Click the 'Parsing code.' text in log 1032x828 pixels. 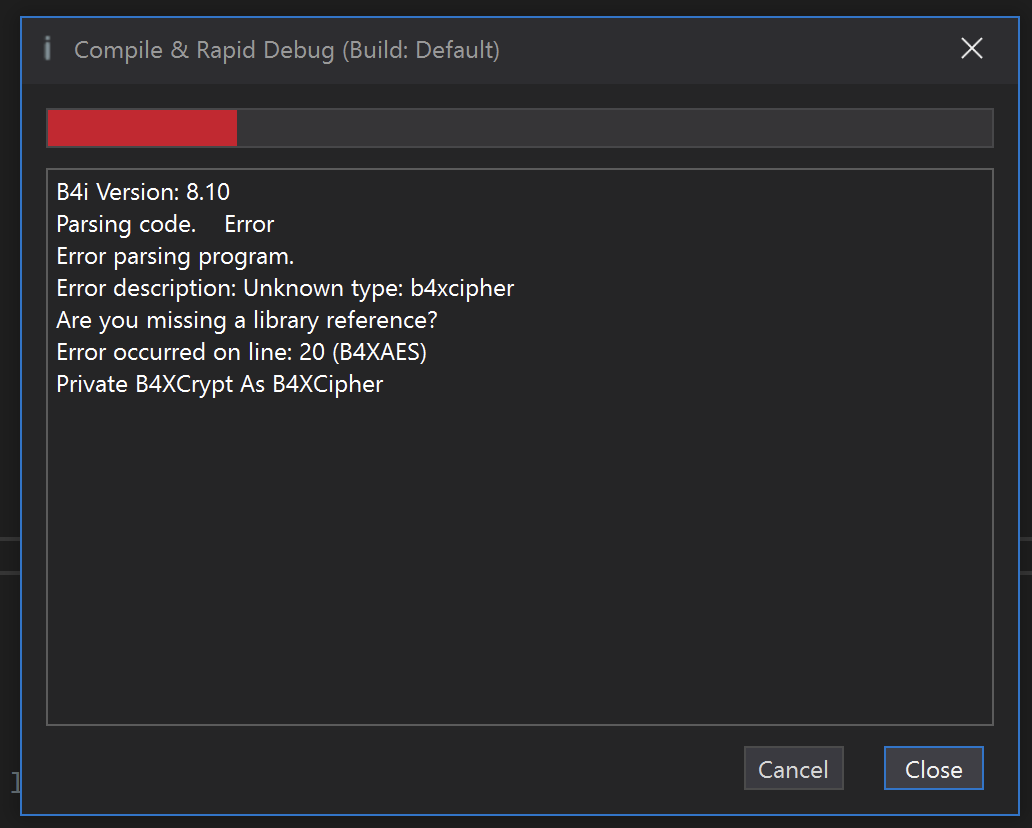click(x=126, y=224)
